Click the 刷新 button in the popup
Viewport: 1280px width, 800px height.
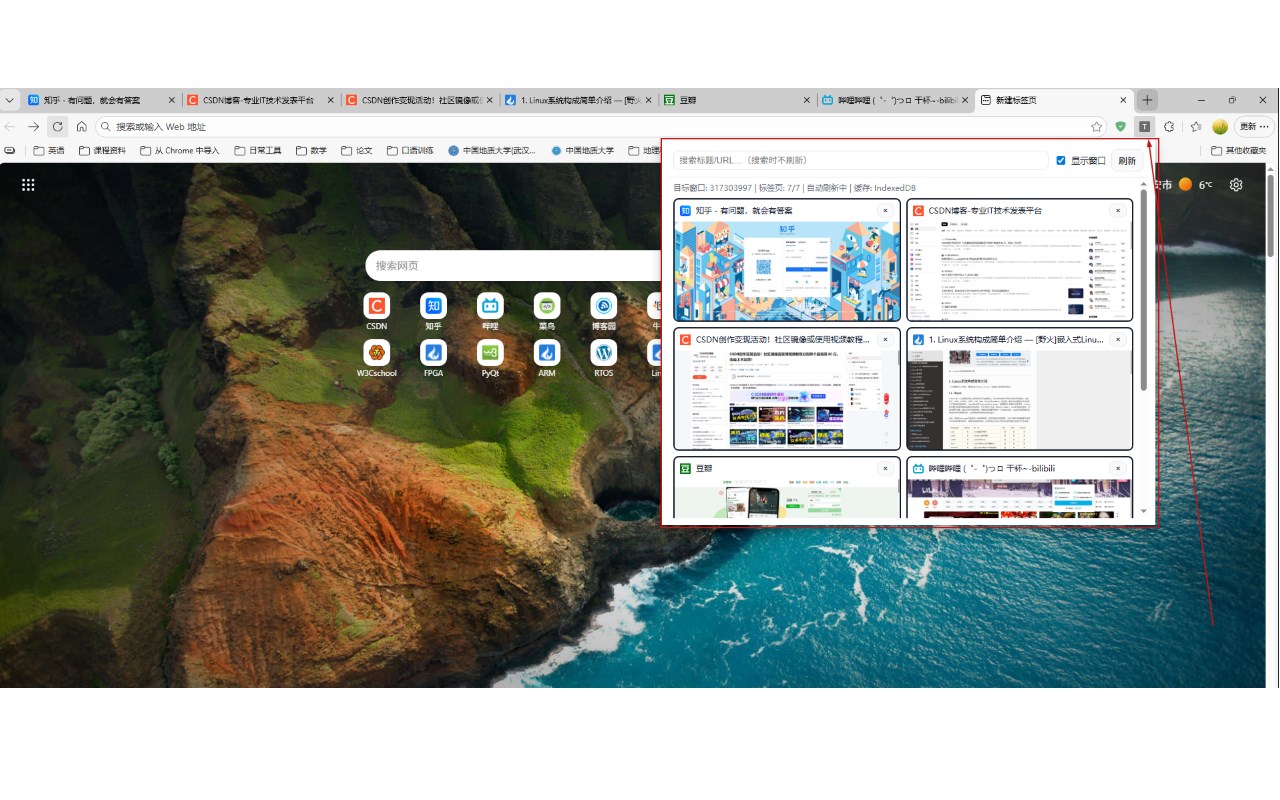click(1127, 160)
